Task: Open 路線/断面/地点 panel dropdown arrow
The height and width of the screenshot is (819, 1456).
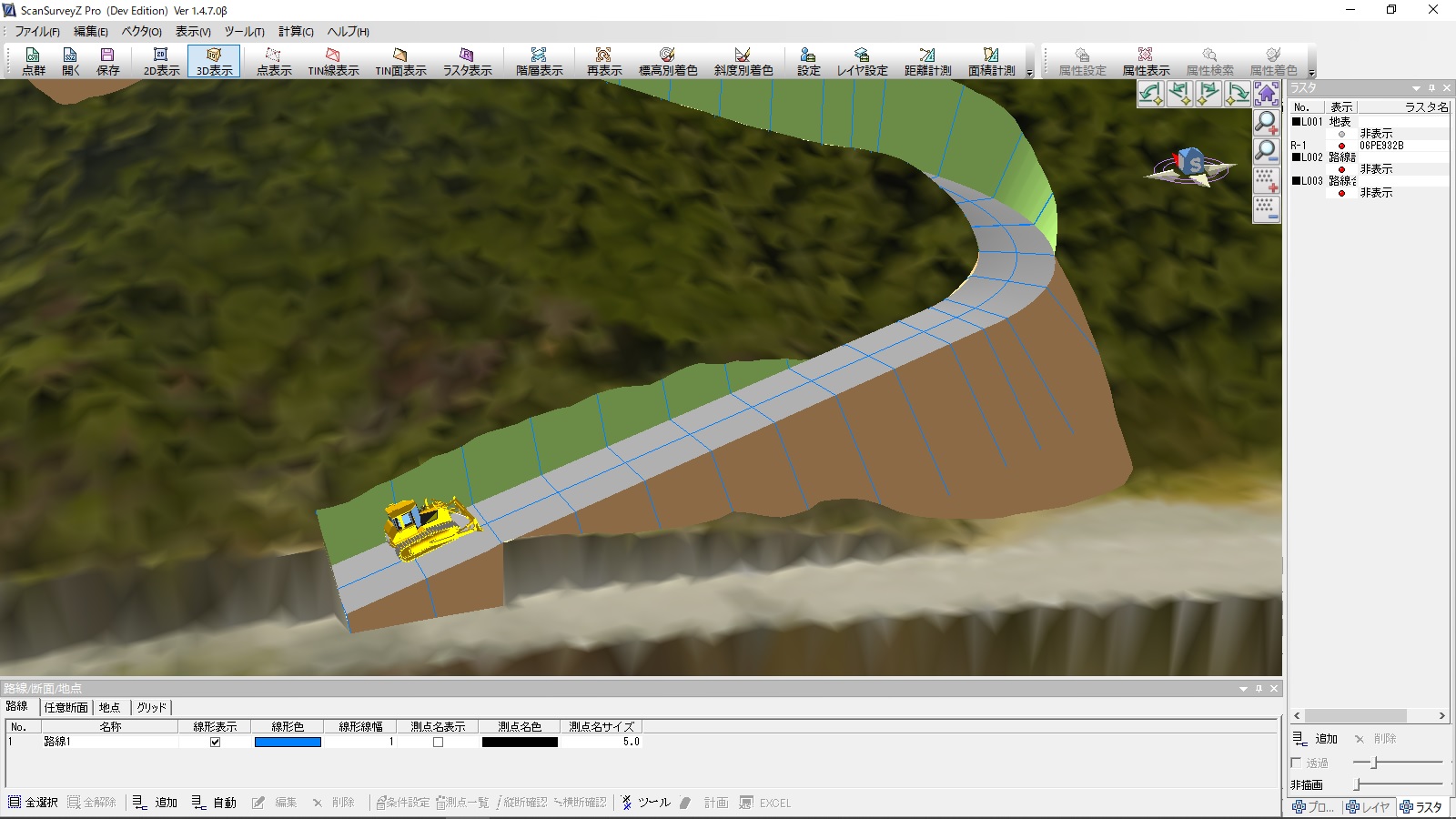Action: pyautogui.click(x=1243, y=689)
